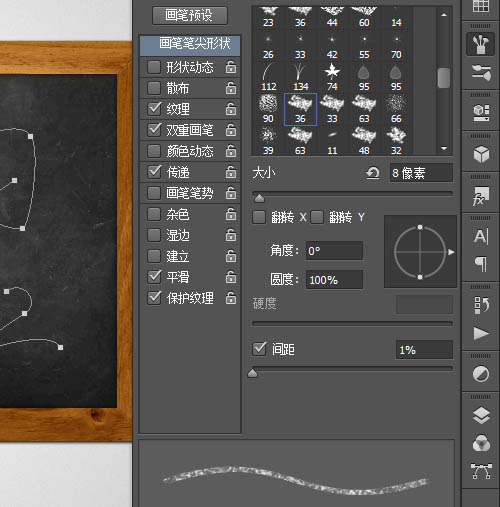Click the 间距 spacing value field
Screen dimensions: 500x507
[x=424, y=350]
